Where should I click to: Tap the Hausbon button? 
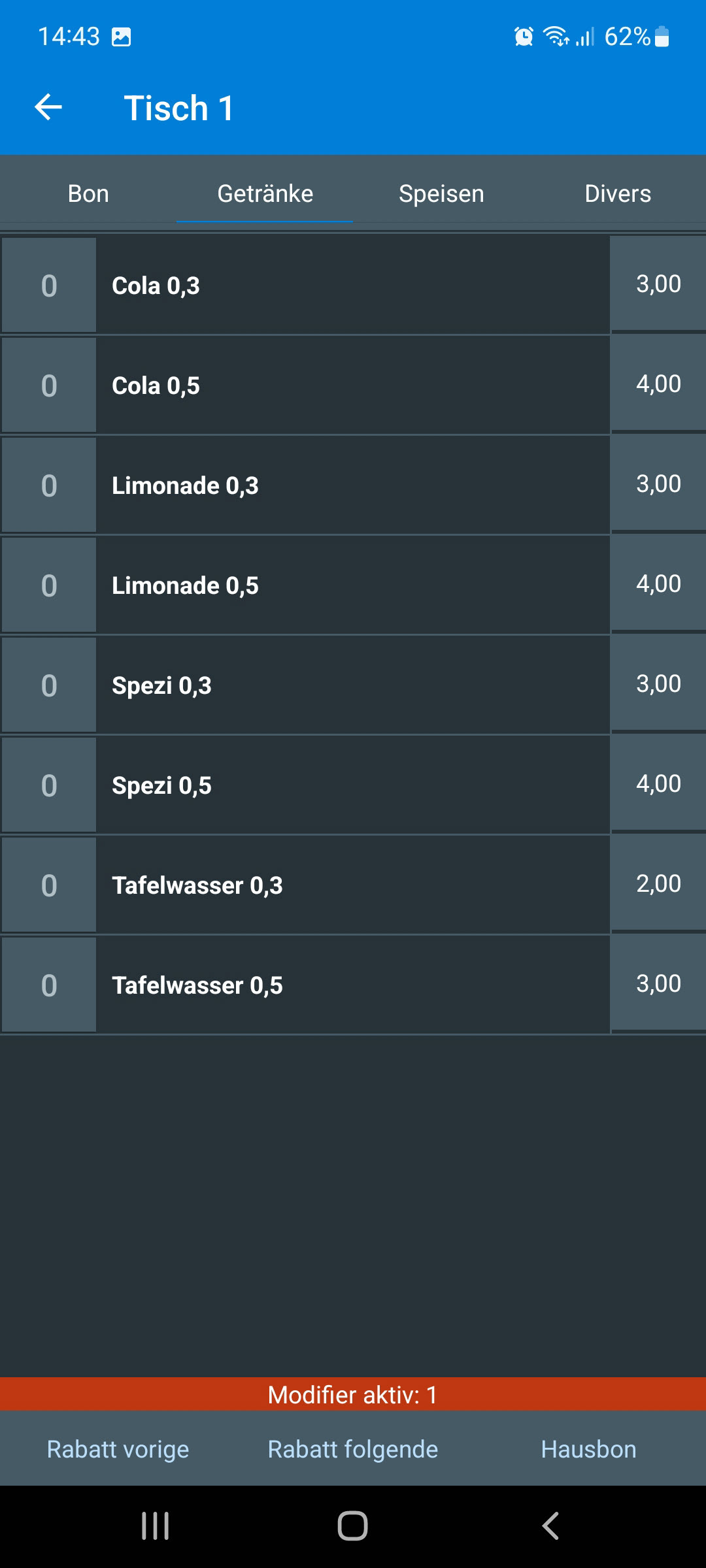[x=588, y=1449]
